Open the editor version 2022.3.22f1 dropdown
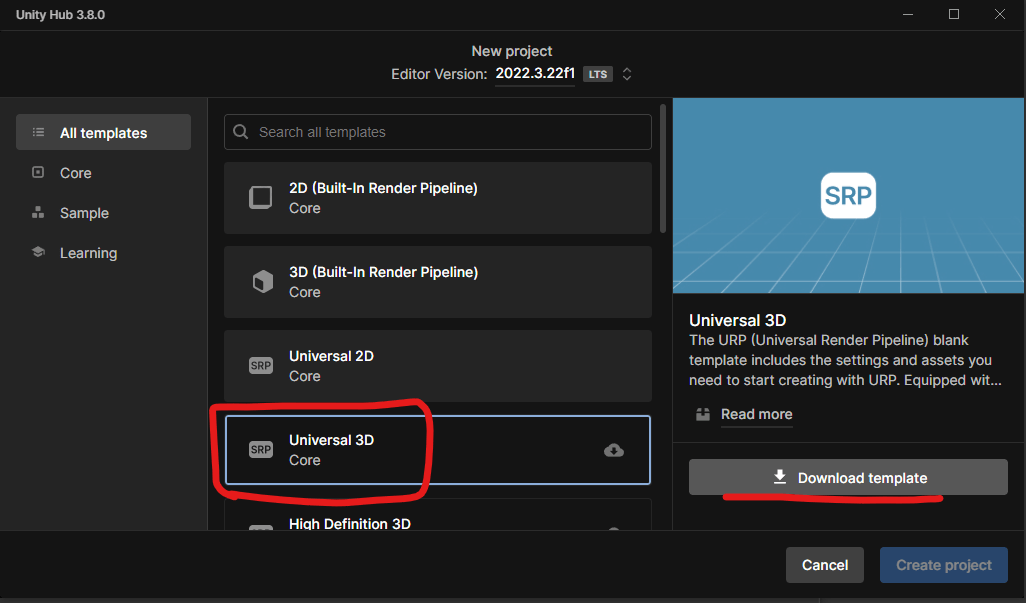This screenshot has width=1026, height=603. tap(535, 74)
